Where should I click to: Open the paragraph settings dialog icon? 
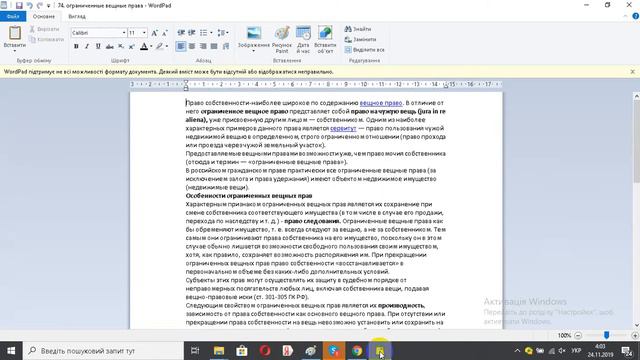(226, 47)
